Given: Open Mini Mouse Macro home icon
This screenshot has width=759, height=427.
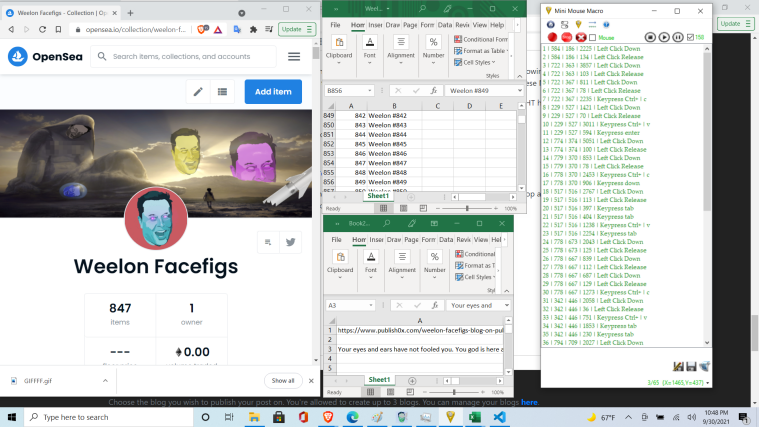Looking at the screenshot, I should [550, 24].
